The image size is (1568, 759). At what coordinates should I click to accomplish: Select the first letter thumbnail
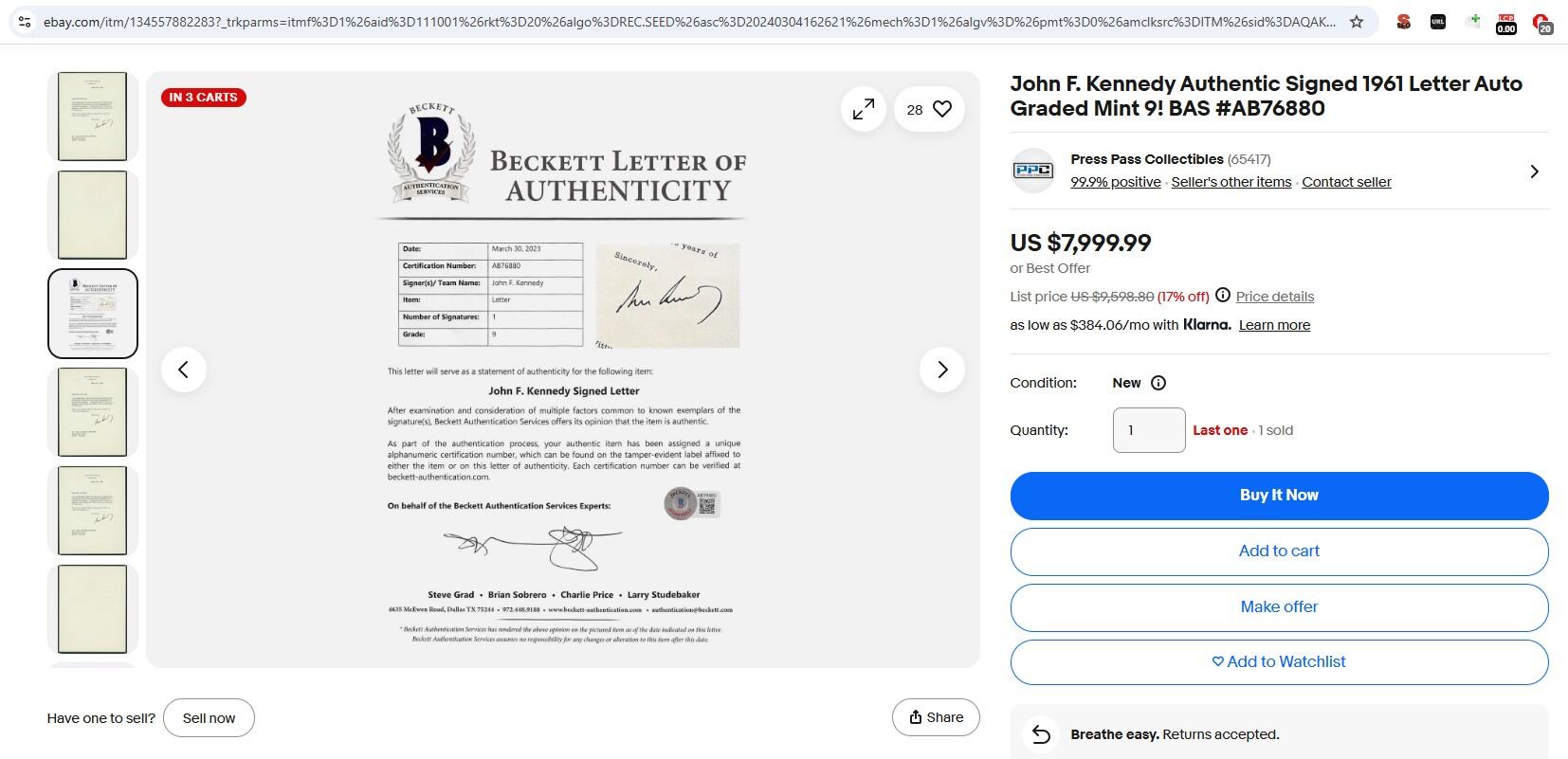92,116
